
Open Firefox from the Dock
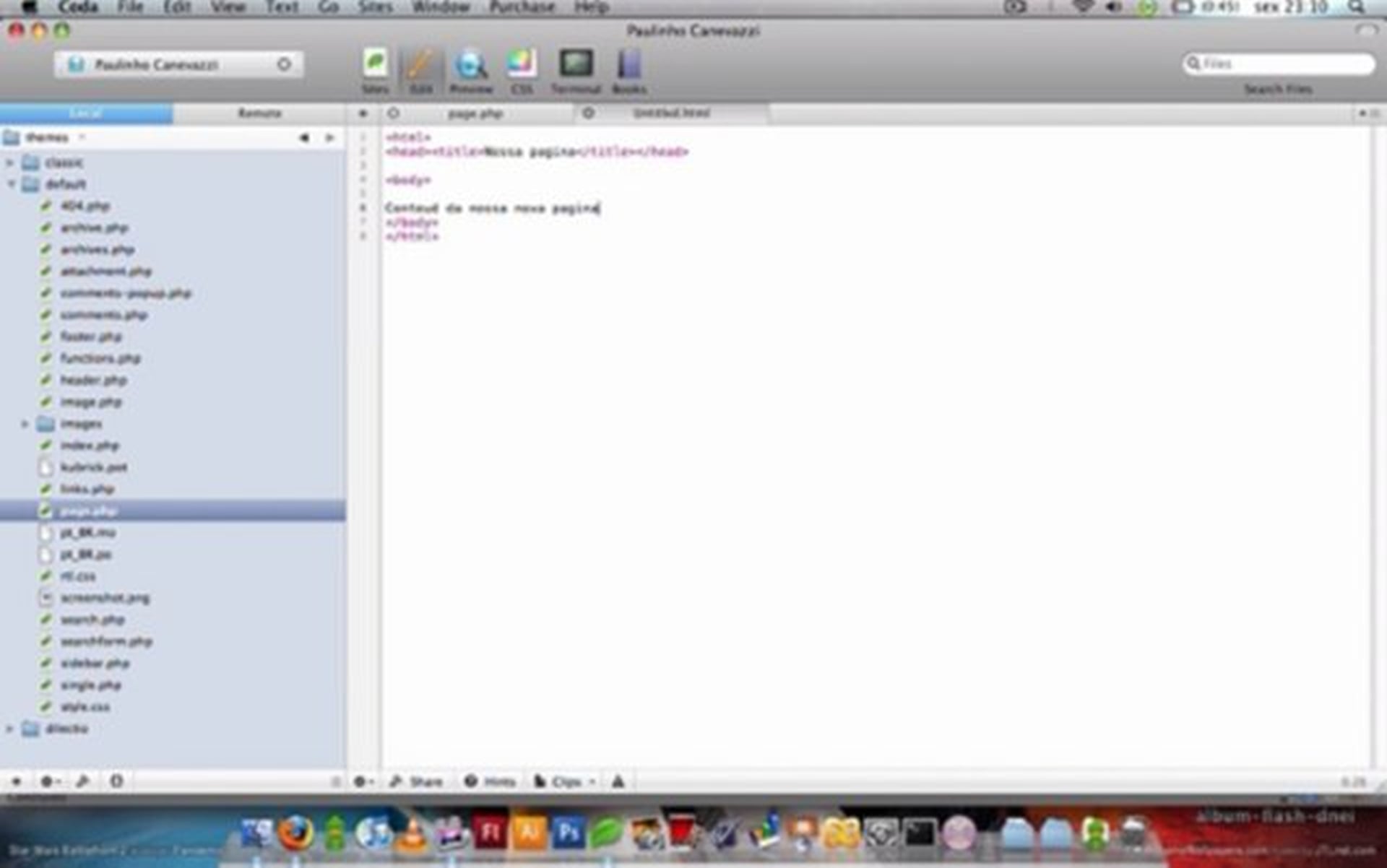coord(295,834)
